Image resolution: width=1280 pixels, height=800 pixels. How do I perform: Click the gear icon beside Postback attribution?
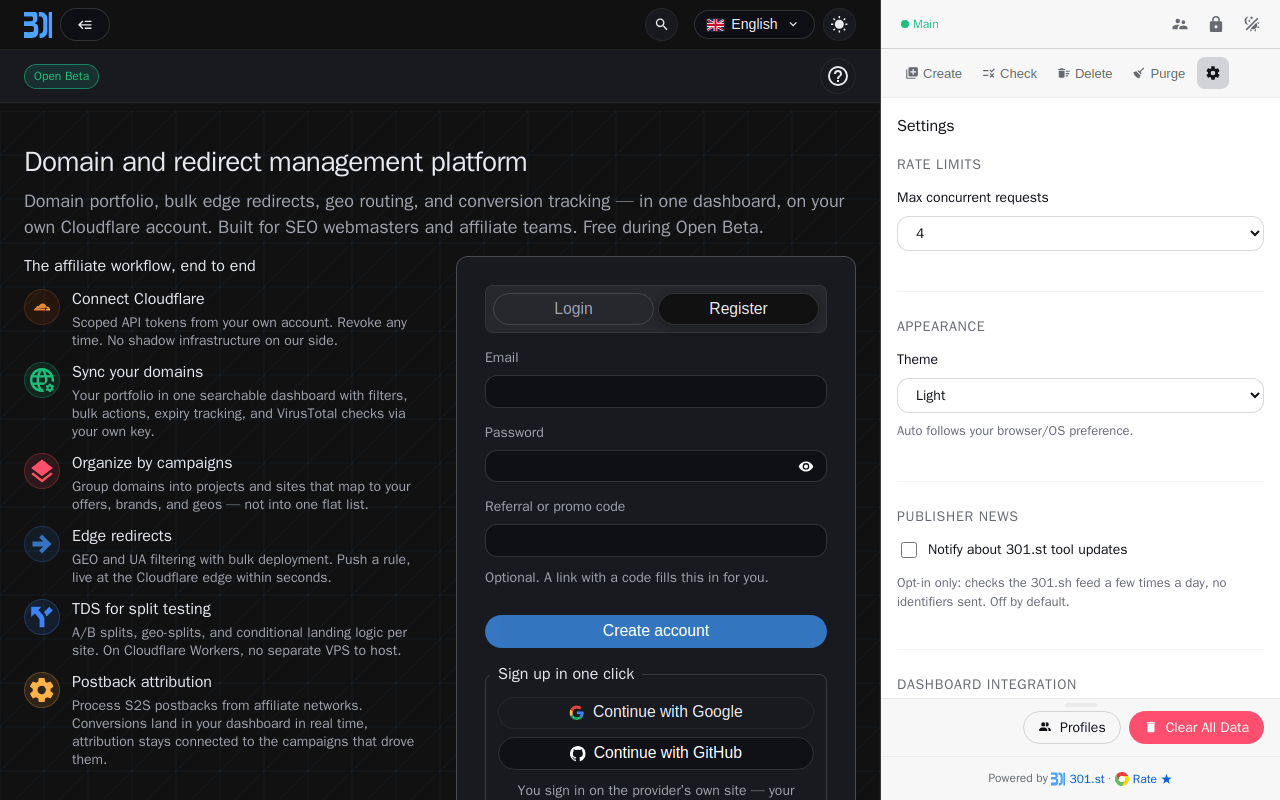pyautogui.click(x=42, y=690)
